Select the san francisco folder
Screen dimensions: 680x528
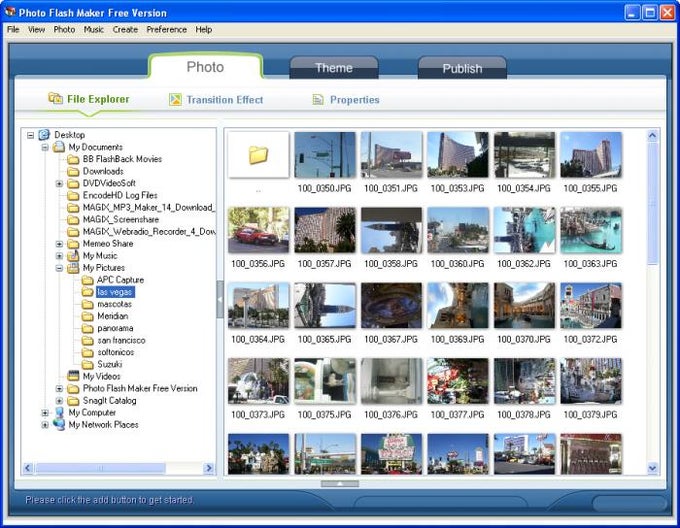(x=121, y=340)
